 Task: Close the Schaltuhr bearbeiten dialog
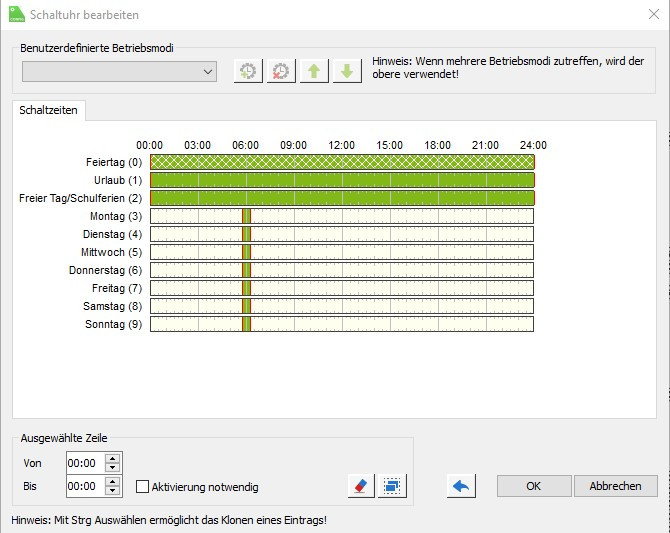click(654, 14)
